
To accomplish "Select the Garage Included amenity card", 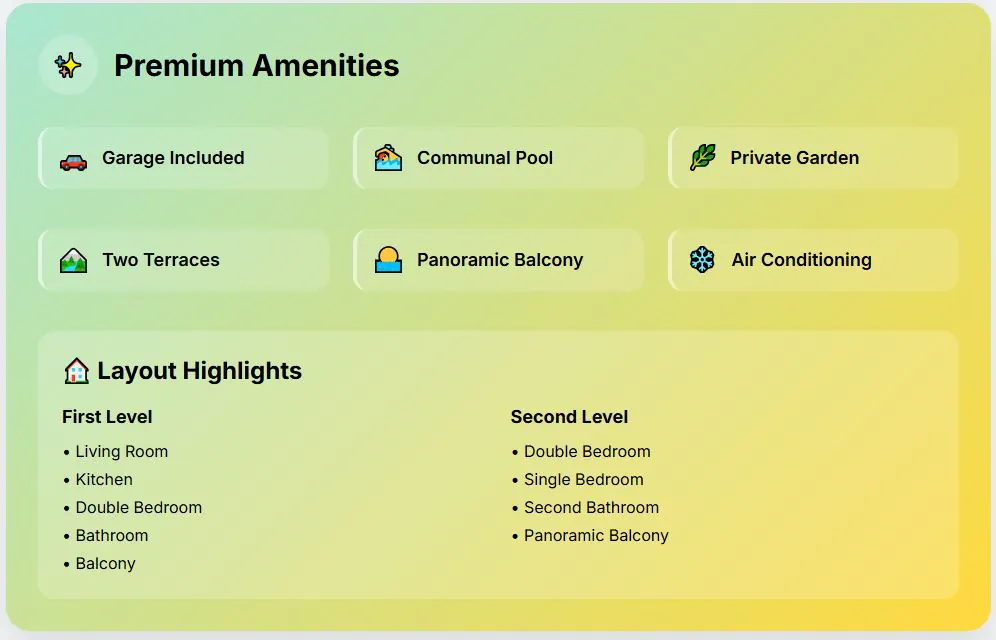I will click(x=184, y=158).
